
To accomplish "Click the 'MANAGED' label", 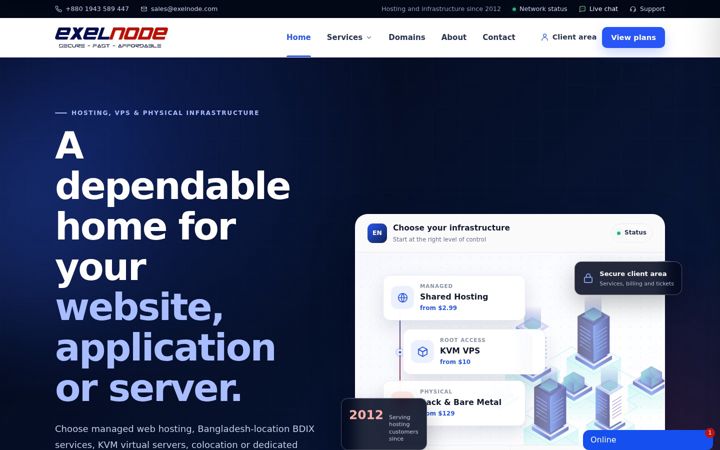I will 436,286.
